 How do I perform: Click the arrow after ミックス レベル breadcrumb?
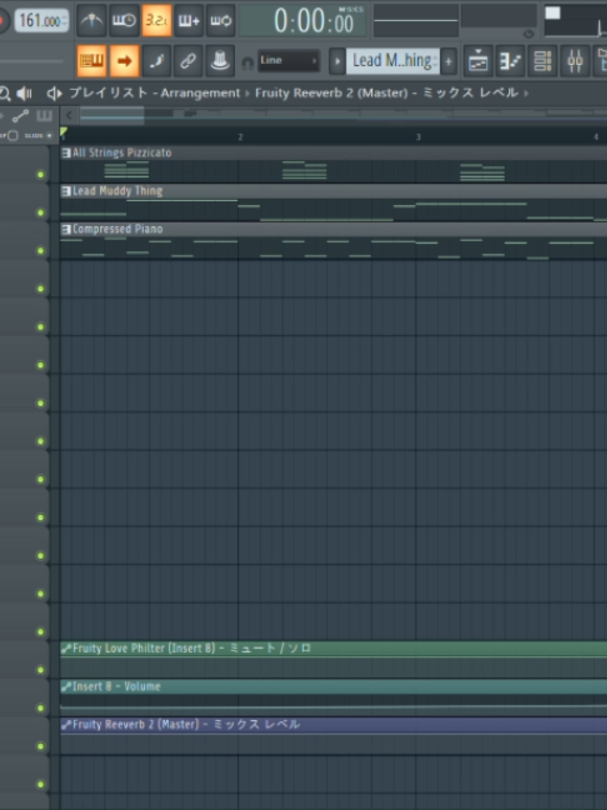pyautogui.click(x=526, y=94)
